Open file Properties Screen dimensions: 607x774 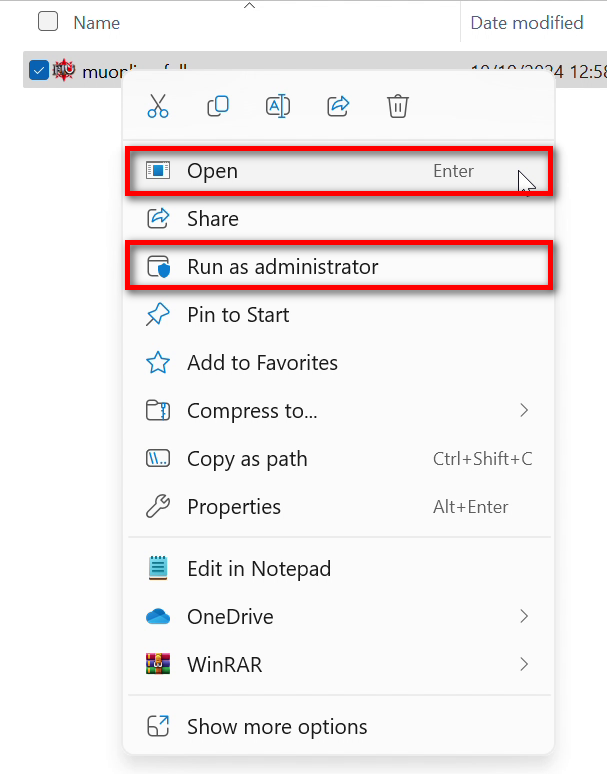[x=234, y=507]
